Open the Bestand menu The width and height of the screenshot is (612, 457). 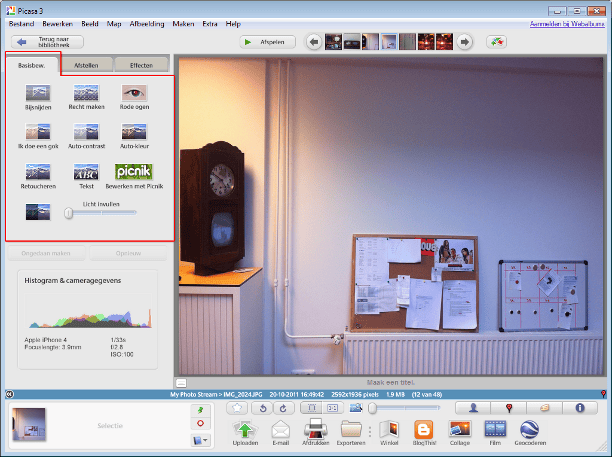pyautogui.click(x=21, y=24)
